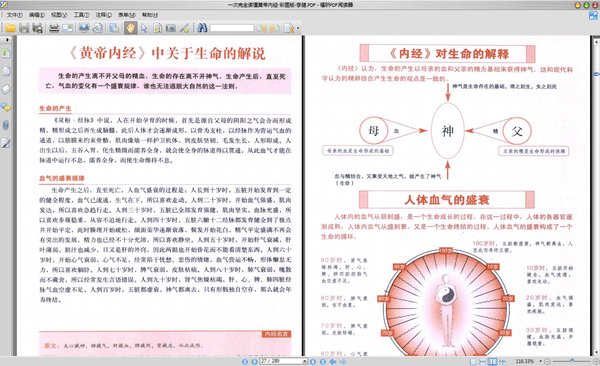
Task: Select the Hand tool
Action: pos(130,28)
